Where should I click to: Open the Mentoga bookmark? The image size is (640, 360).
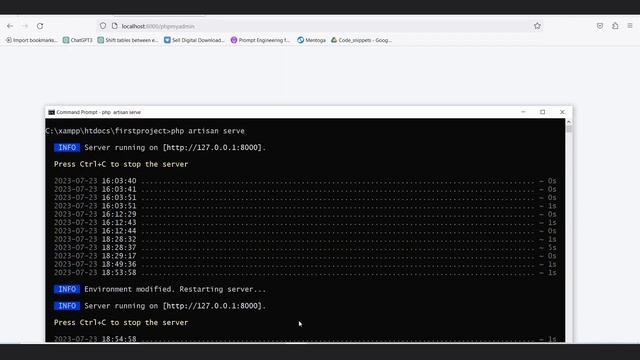click(x=311, y=40)
